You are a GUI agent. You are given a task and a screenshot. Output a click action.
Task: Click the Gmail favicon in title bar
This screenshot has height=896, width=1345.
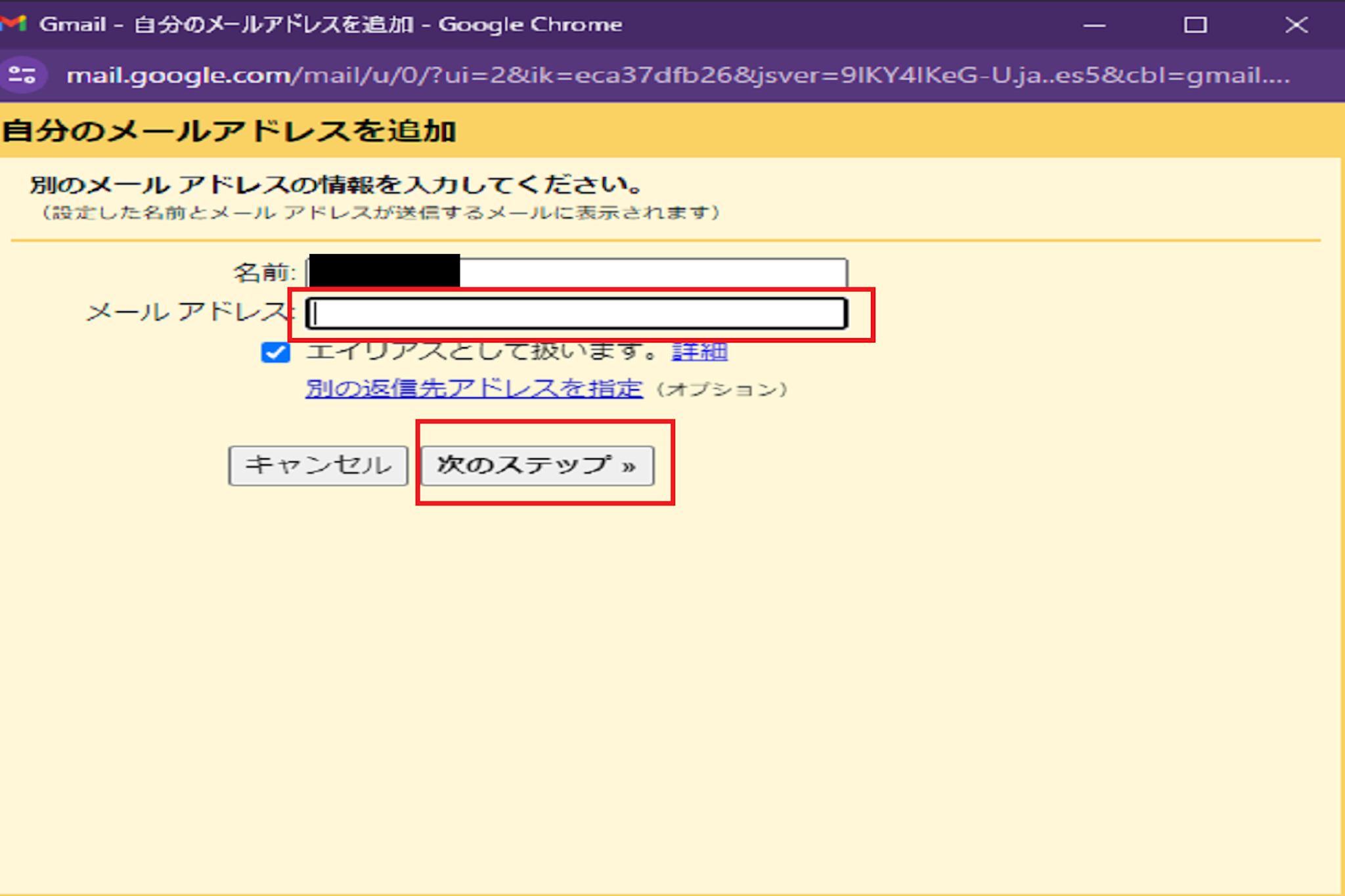[13, 24]
